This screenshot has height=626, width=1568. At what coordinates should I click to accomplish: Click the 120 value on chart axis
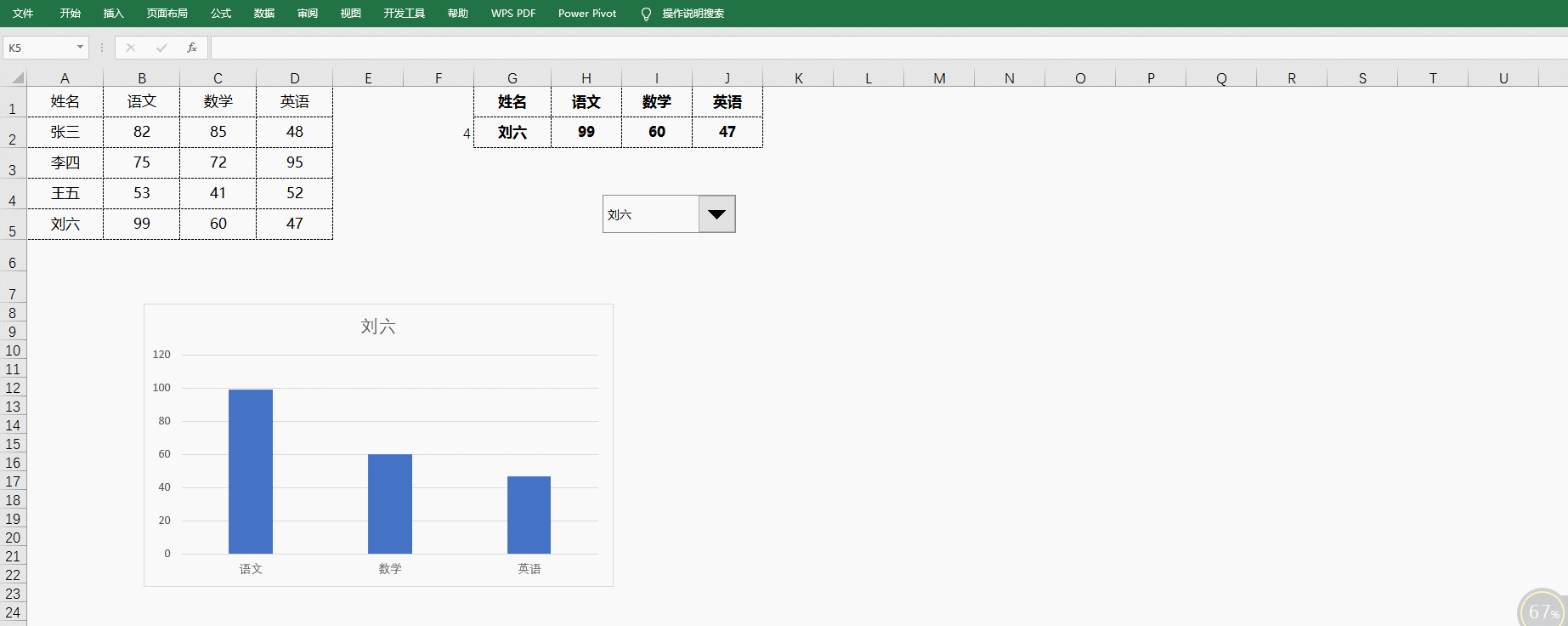(161, 355)
